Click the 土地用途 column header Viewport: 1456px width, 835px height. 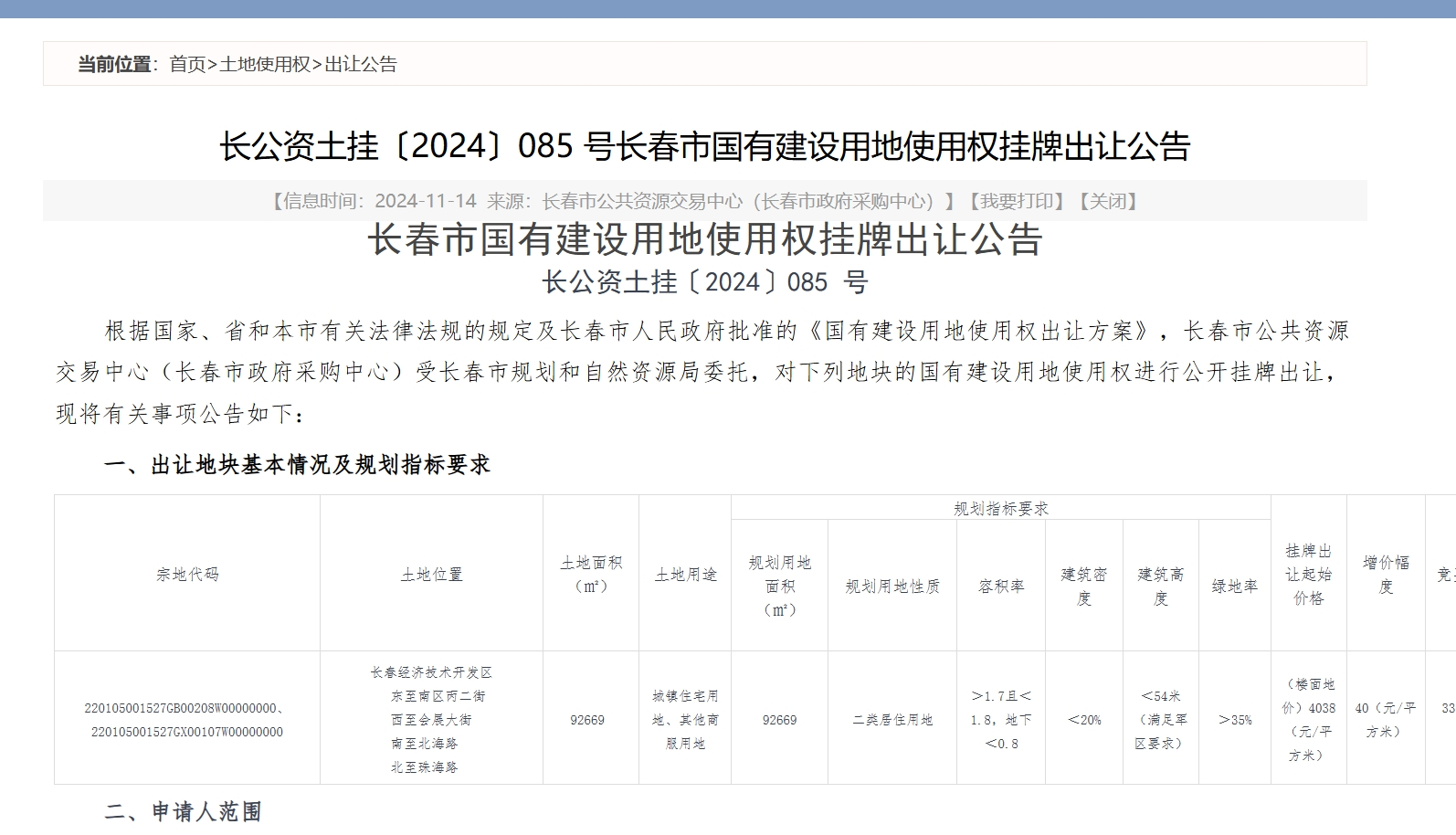685,575
